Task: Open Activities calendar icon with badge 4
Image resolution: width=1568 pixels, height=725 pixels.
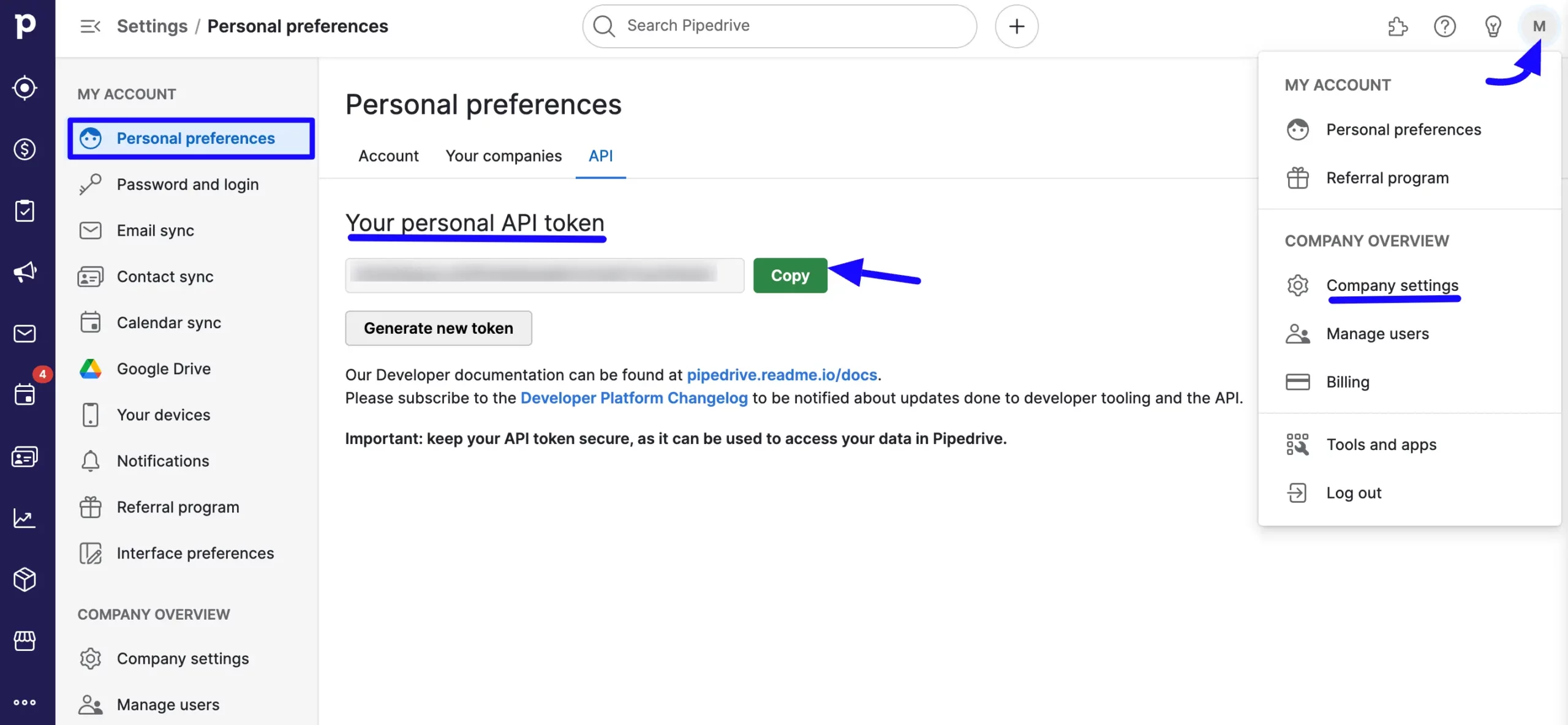Action: tap(24, 394)
